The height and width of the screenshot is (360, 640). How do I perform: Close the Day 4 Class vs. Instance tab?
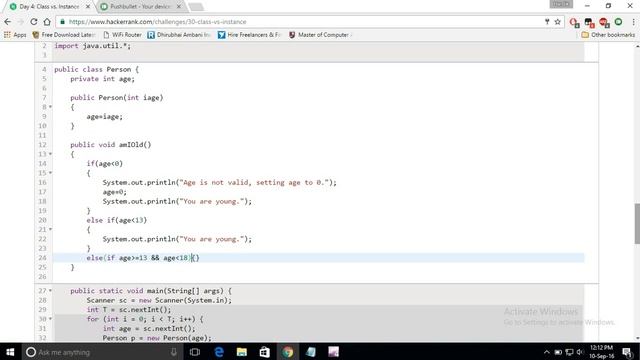(x=88, y=7)
